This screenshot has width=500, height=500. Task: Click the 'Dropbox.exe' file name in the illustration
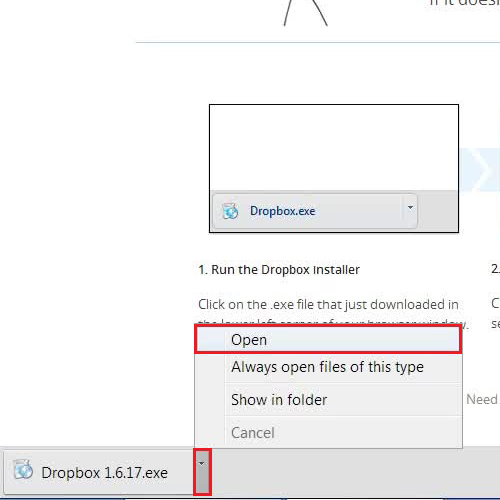[283, 211]
